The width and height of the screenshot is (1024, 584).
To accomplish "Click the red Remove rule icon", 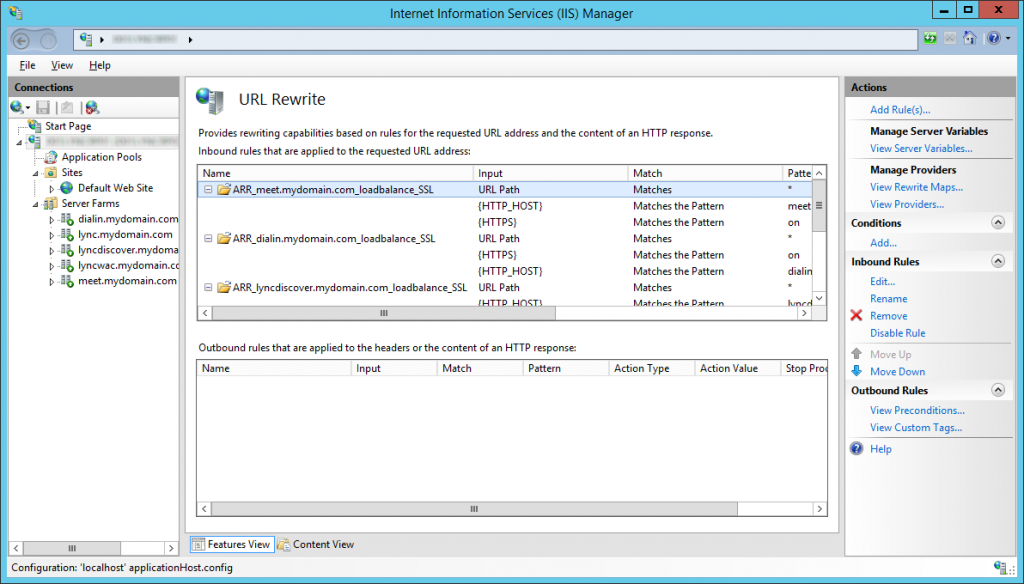I will pyautogui.click(x=856, y=316).
